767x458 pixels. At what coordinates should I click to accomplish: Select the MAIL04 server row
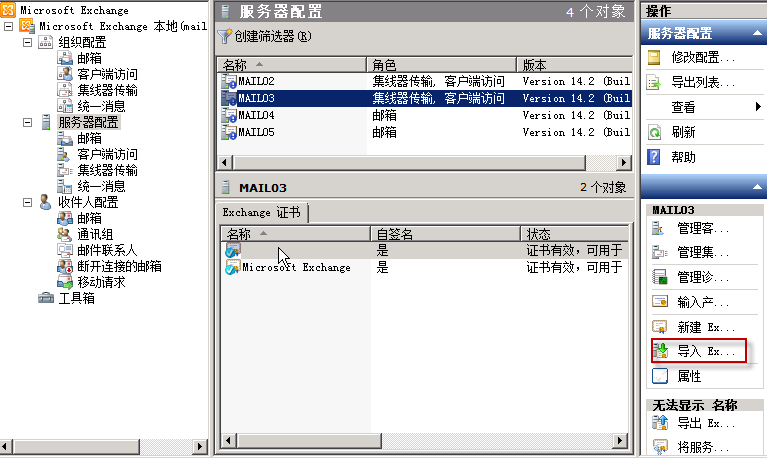point(425,115)
